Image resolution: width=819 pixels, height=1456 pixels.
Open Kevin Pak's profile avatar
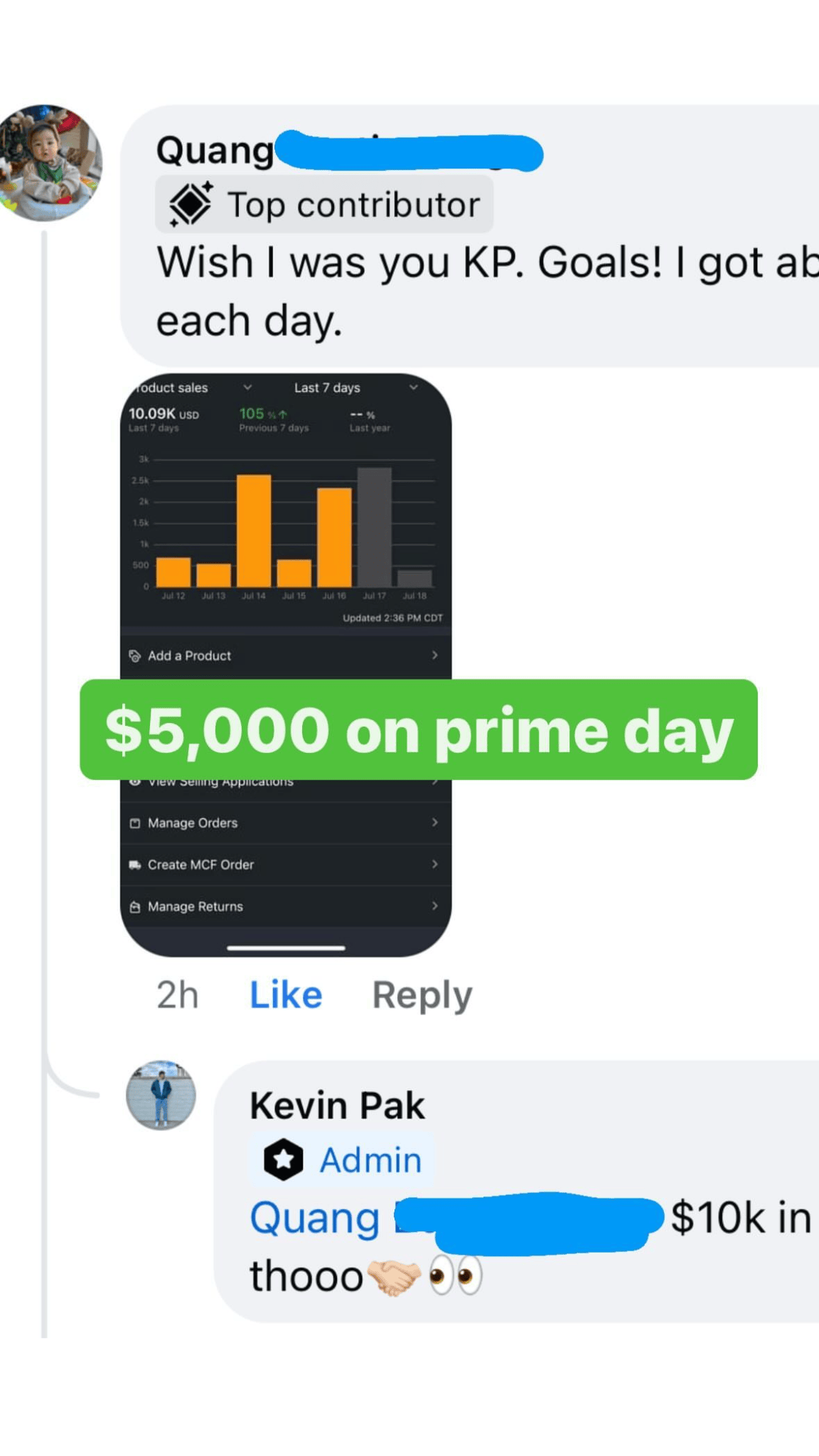click(161, 1095)
